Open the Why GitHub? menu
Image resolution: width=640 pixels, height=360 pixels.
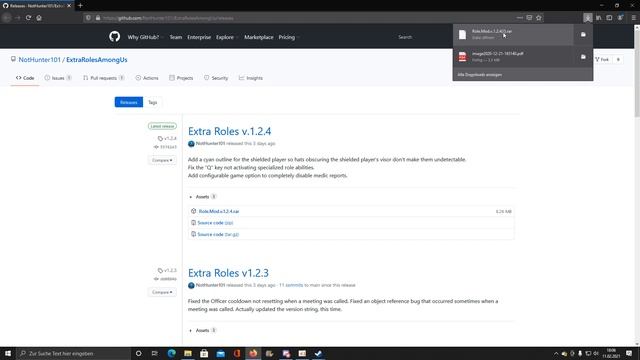pos(145,37)
